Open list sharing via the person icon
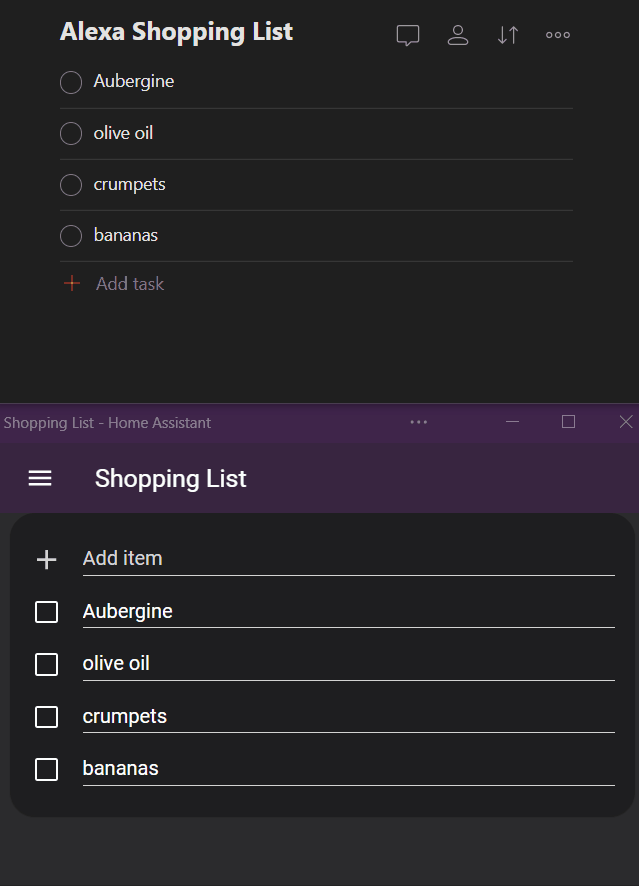This screenshot has height=886, width=639. pyautogui.click(x=458, y=35)
